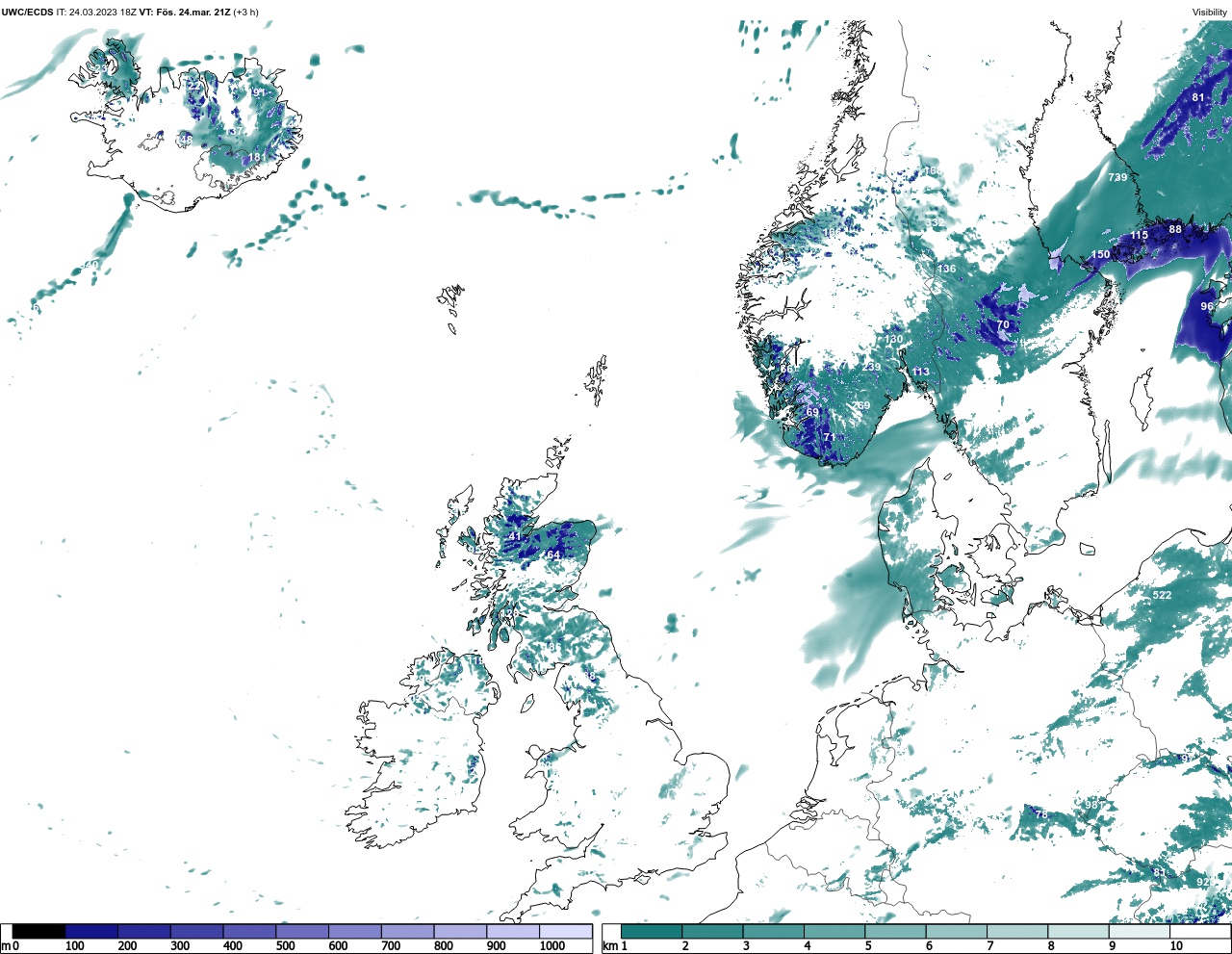Click the 'm 0' legend unit label
Image resolution: width=1232 pixels, height=954 pixels.
[10, 946]
